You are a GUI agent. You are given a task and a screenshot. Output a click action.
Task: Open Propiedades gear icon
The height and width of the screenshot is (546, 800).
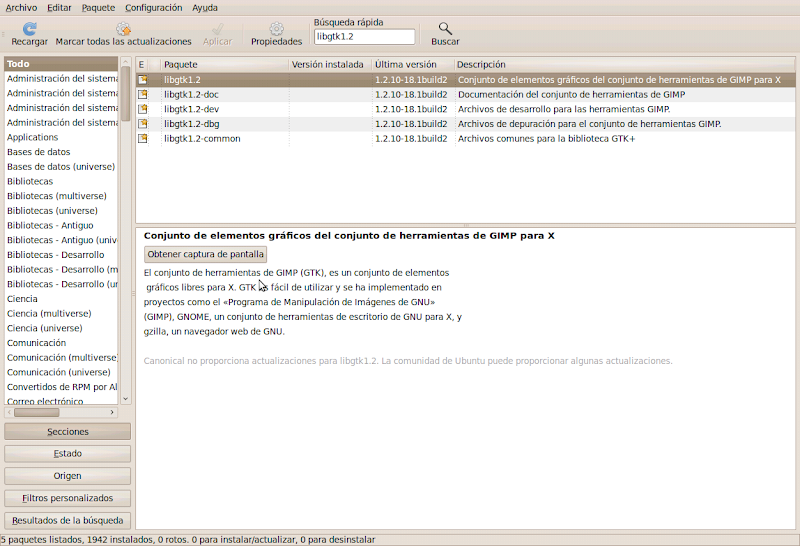tap(277, 29)
